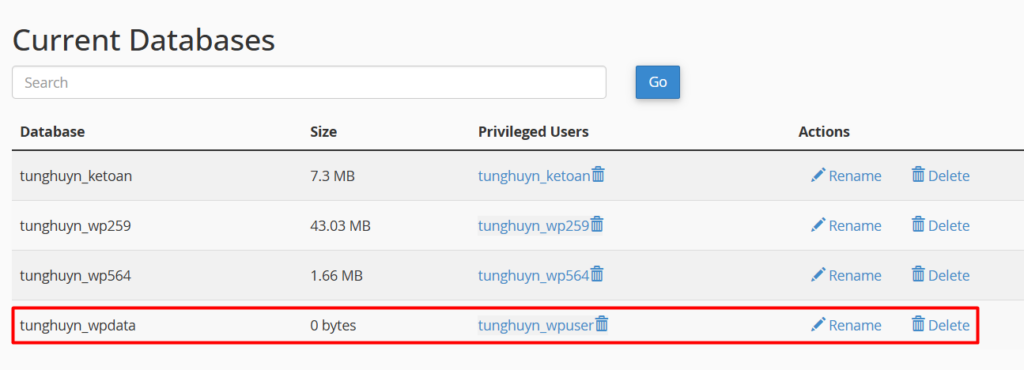Select database name tunghuyn_ketoan in the table

(x=76, y=176)
